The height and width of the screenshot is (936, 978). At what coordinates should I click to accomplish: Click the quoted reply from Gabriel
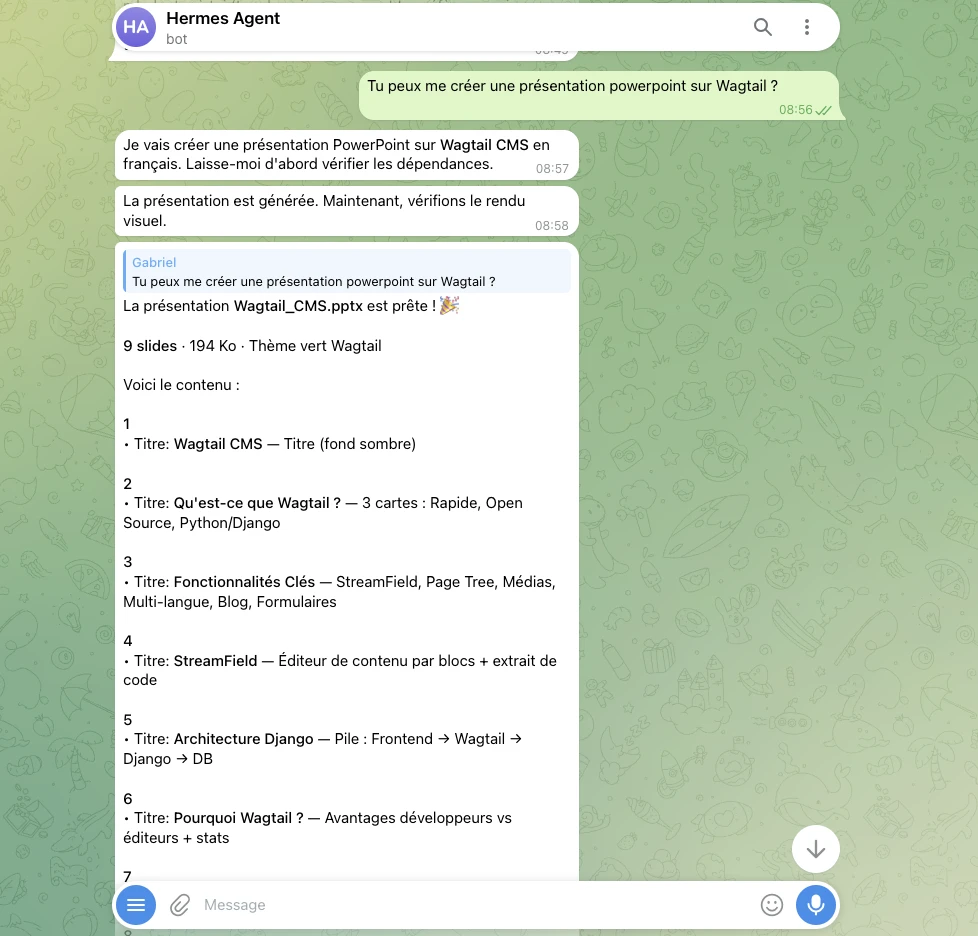coord(347,271)
